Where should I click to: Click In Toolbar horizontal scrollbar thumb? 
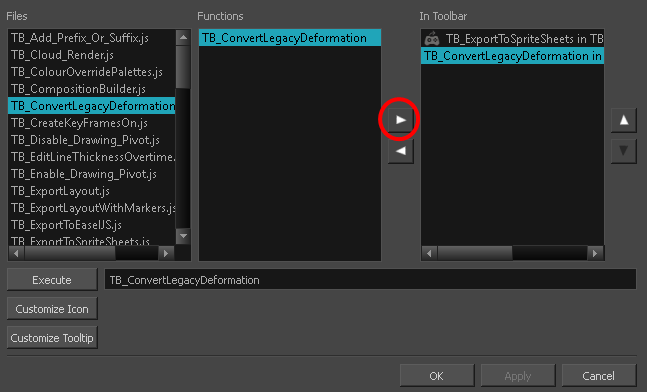point(475,253)
